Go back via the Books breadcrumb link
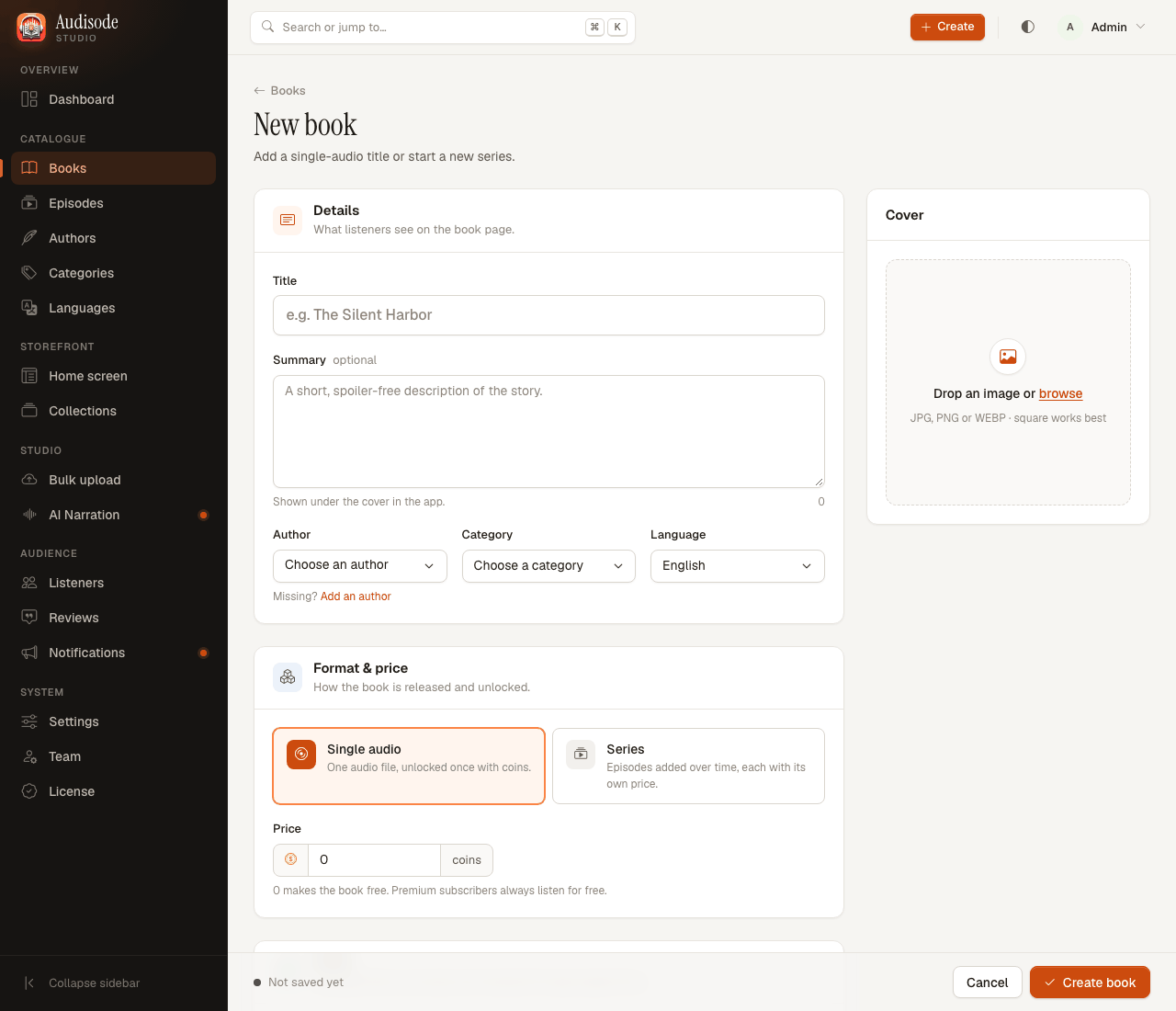Image resolution: width=1176 pixels, height=1011 pixels. tap(279, 90)
